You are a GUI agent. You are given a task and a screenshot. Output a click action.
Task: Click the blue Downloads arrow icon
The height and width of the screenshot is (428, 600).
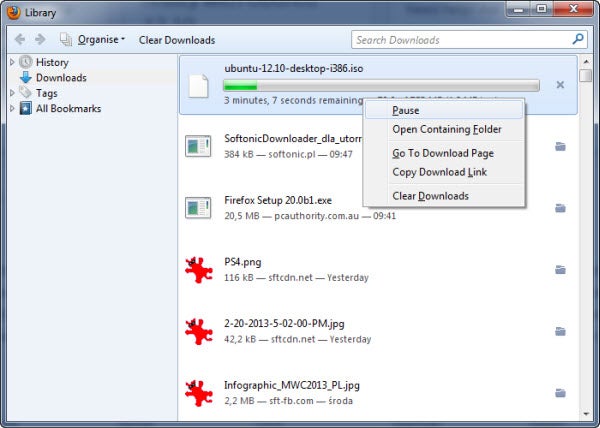[x=26, y=77]
